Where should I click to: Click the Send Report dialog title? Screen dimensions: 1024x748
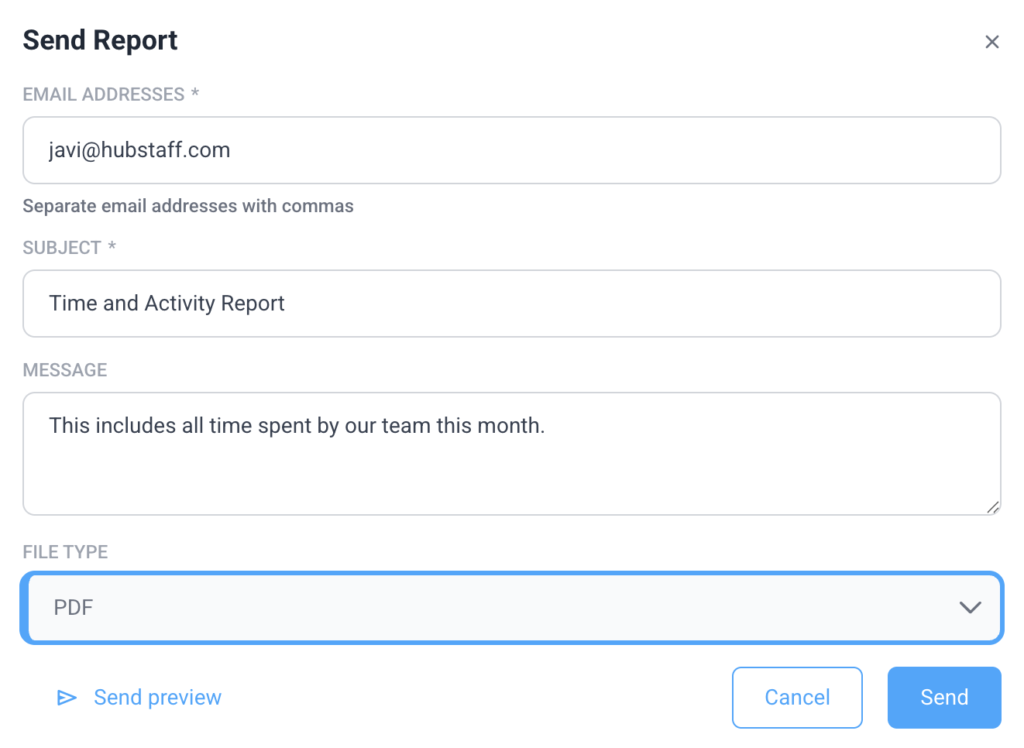point(100,41)
